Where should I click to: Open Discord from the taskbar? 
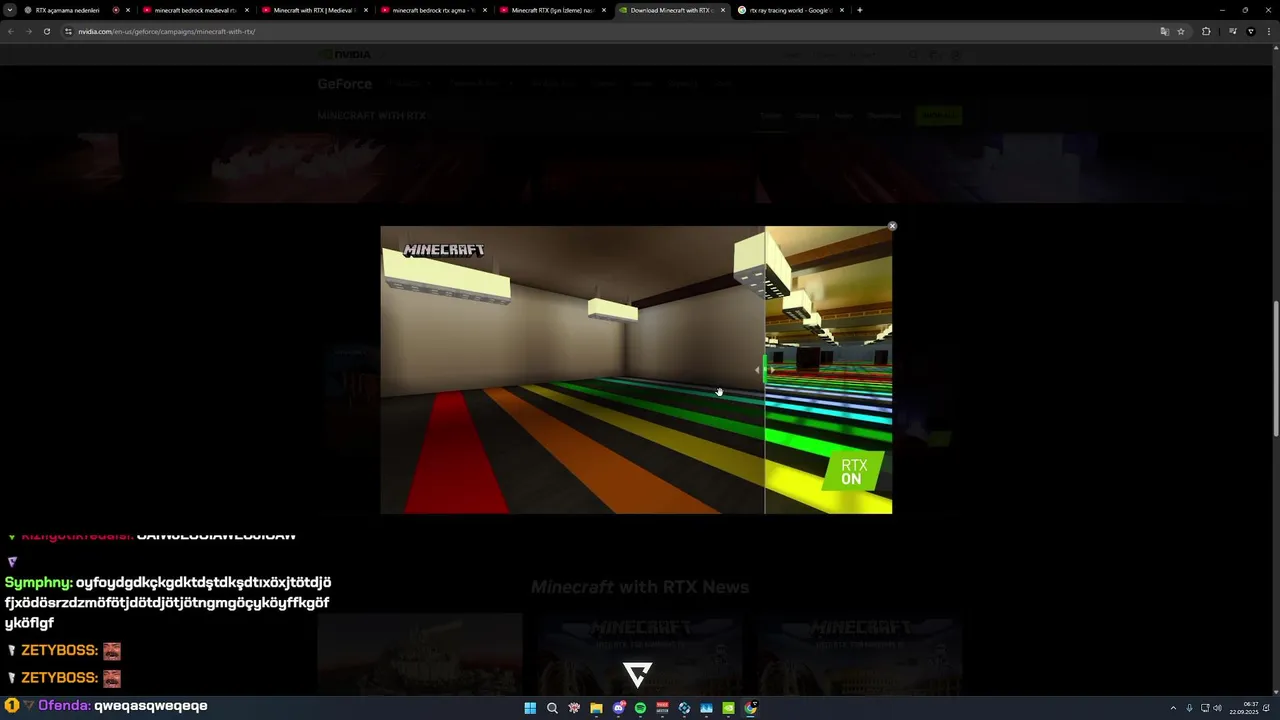pyautogui.click(x=618, y=708)
